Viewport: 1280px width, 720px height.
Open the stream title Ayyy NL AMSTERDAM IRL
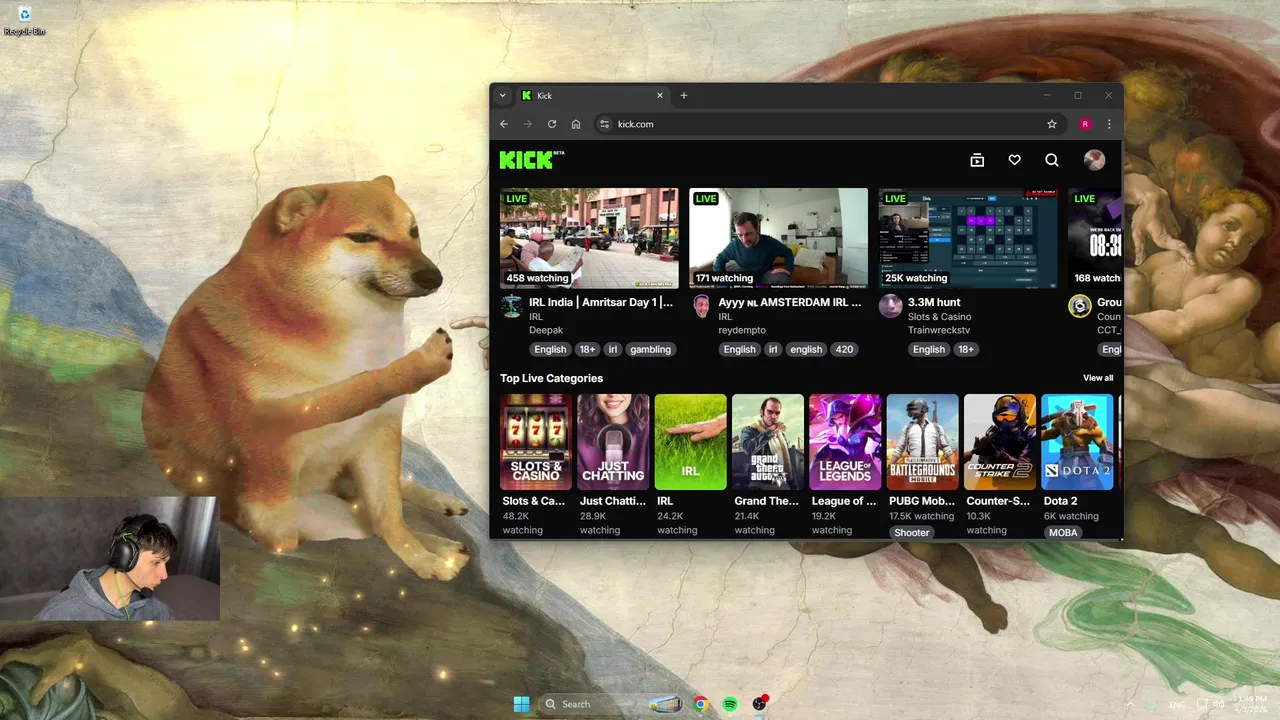[790, 302]
